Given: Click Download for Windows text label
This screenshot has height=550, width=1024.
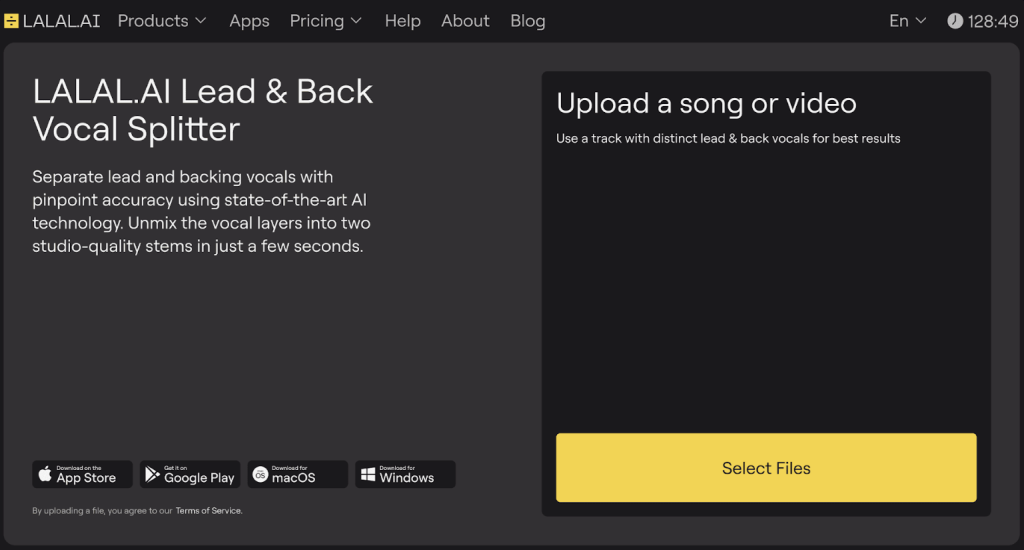Looking at the screenshot, I should (x=406, y=475).
